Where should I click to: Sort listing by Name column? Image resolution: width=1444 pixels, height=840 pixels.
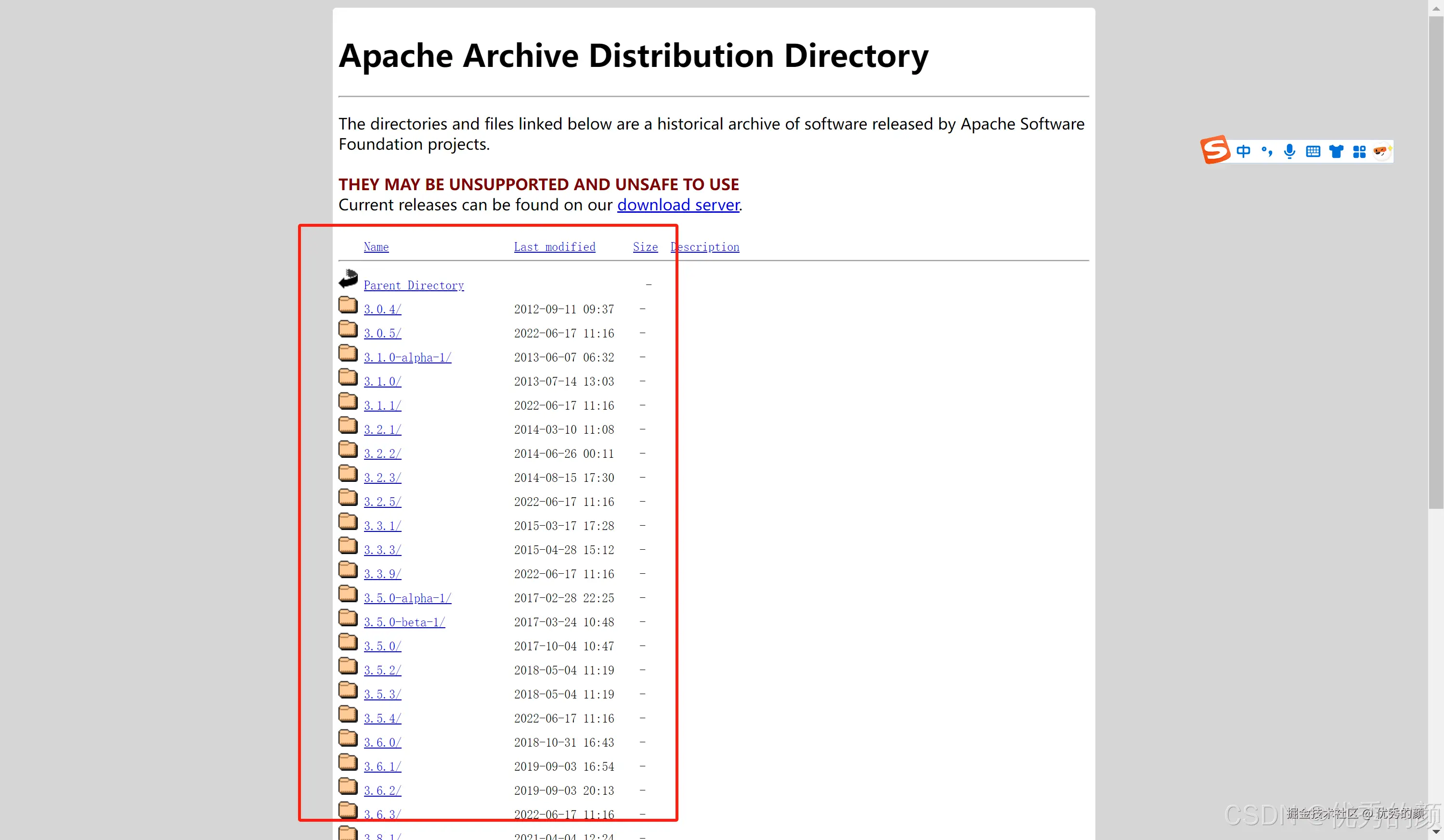(x=376, y=247)
